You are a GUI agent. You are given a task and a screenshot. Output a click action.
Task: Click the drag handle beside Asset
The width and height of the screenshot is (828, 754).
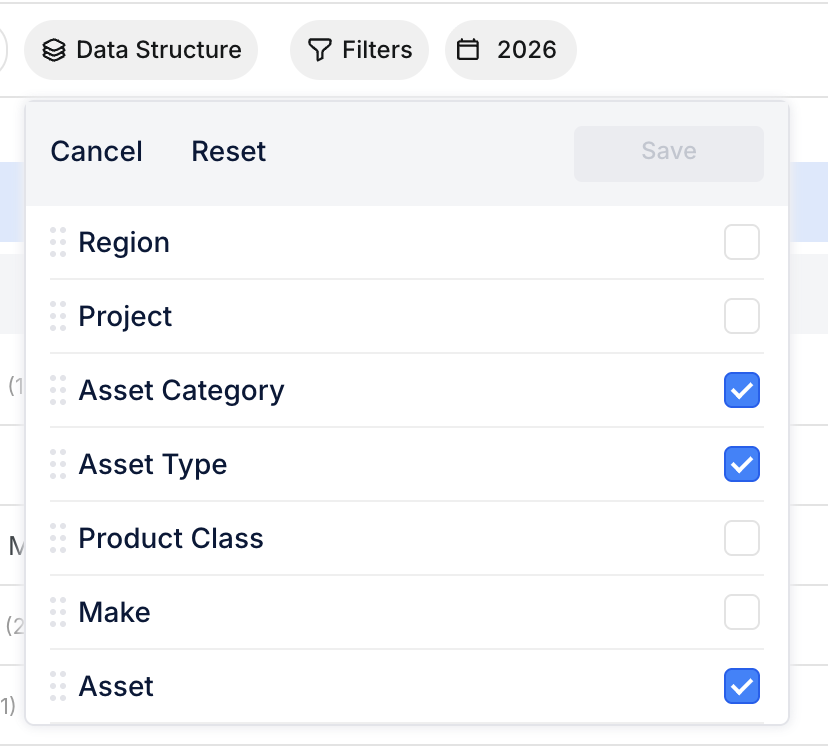[57, 686]
